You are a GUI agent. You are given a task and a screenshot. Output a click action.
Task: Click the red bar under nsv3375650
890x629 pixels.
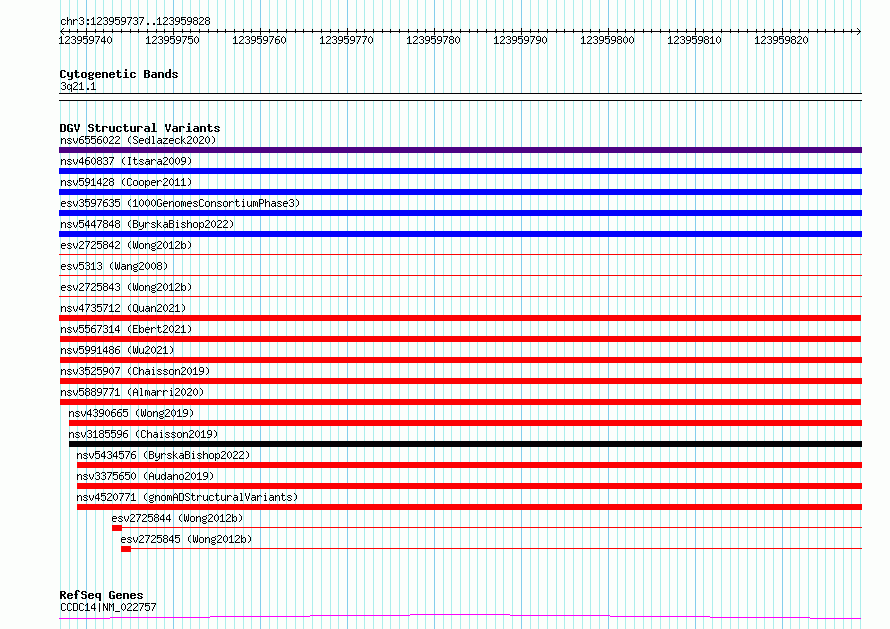tap(469, 486)
